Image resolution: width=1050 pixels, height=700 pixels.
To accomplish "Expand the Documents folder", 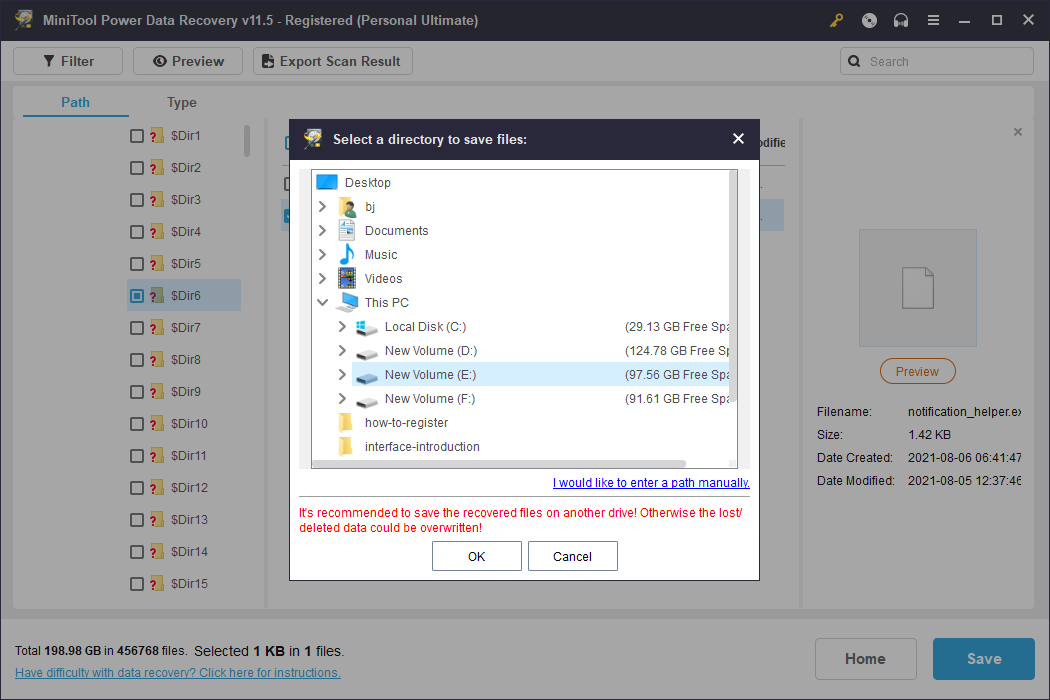I will point(322,230).
